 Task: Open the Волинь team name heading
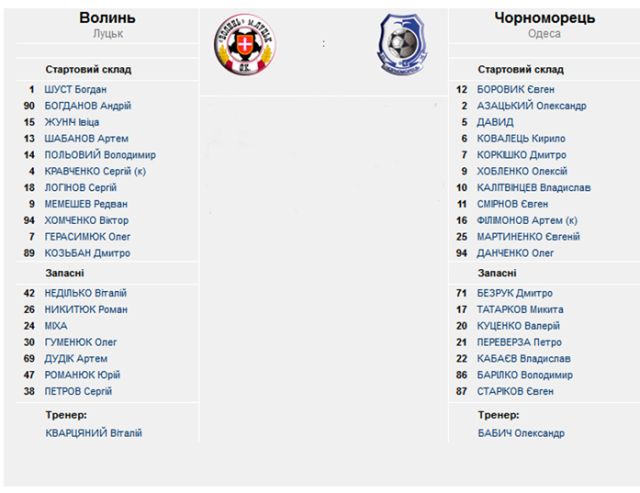(107, 18)
